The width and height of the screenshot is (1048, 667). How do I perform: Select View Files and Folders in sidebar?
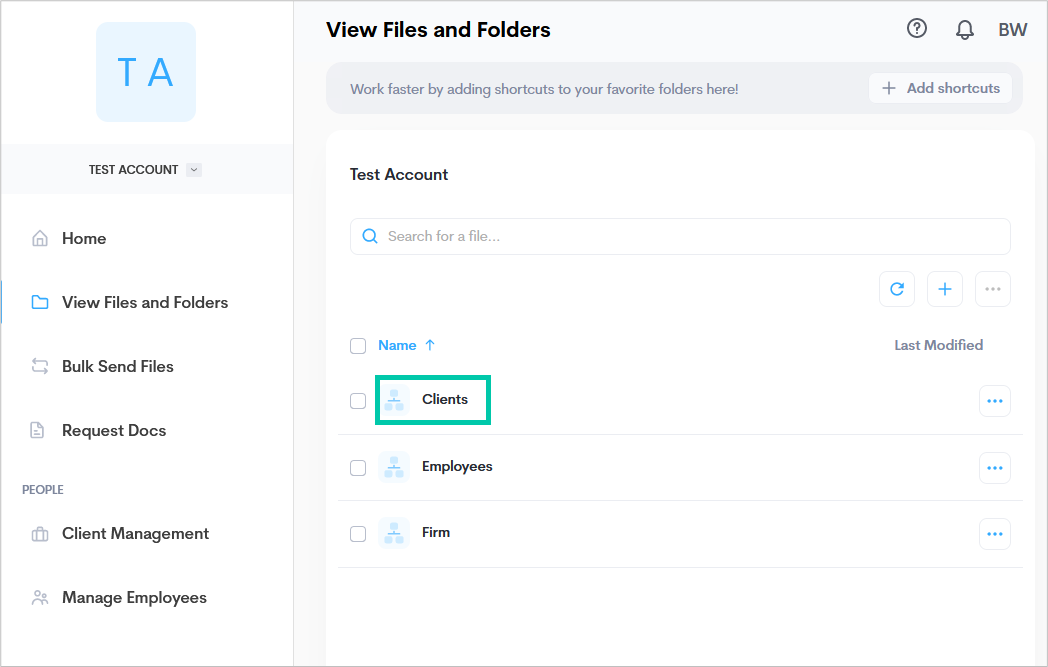coord(147,302)
